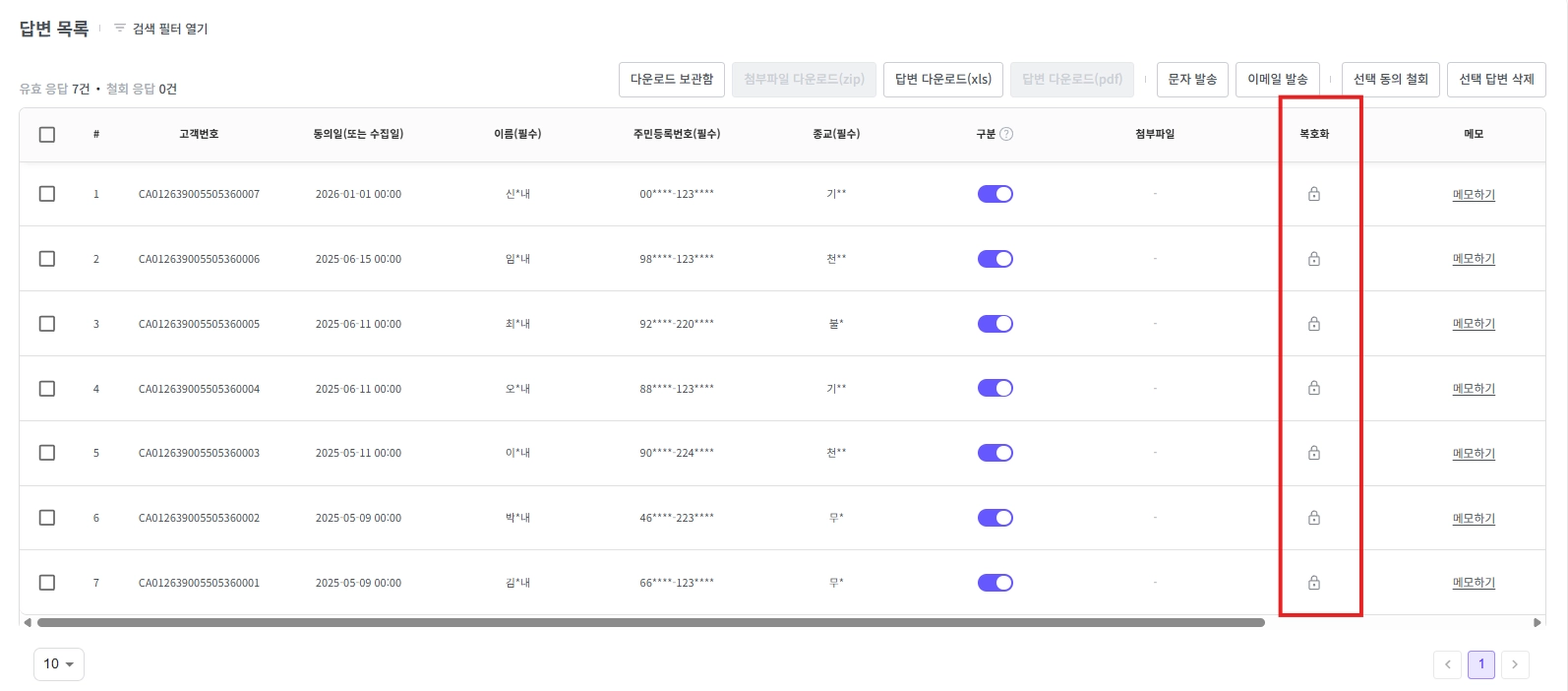This screenshot has height=691, width=1568.
Task: Click 이름(필수) column header
Action: pos(517,134)
